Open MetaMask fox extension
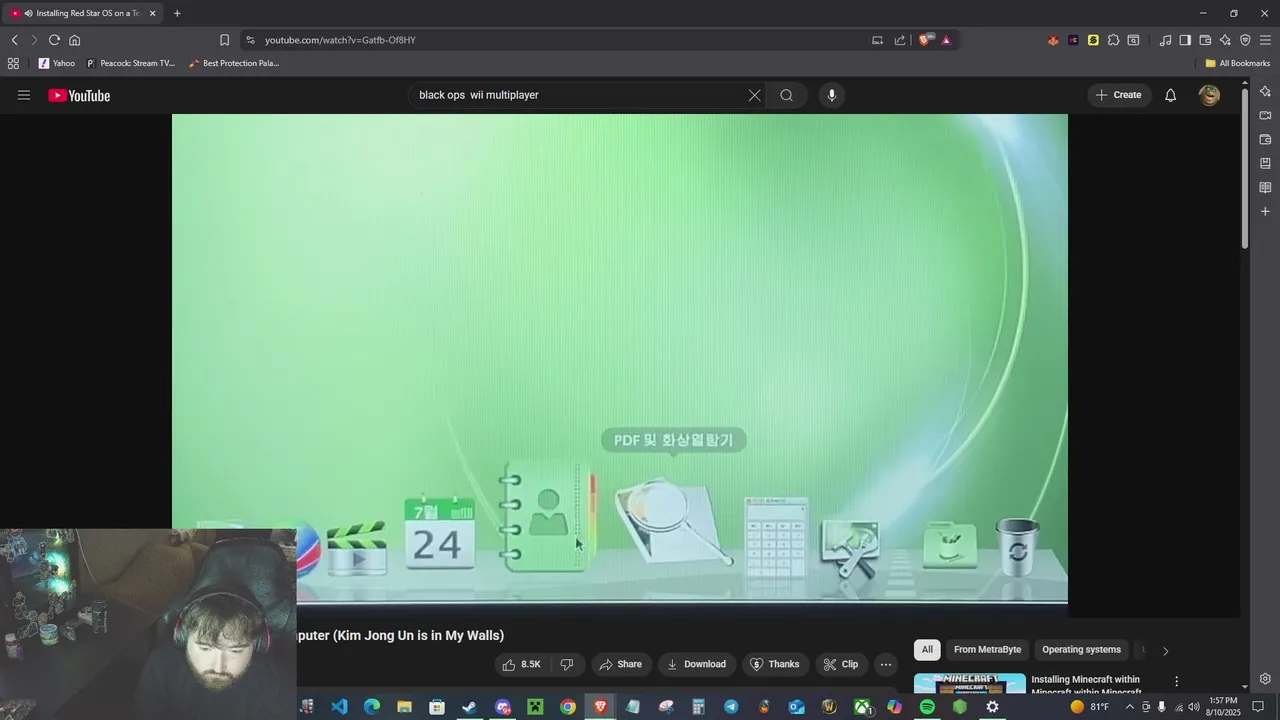Viewport: 1280px width, 720px height. click(x=1053, y=40)
